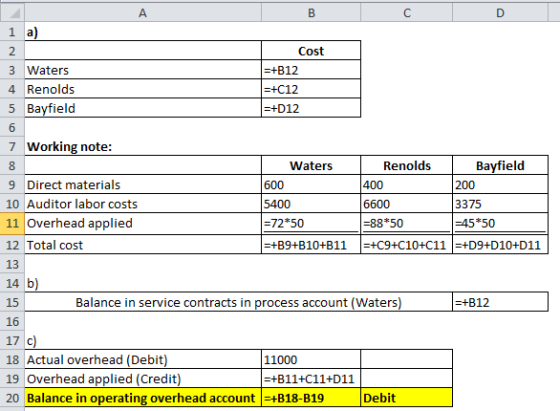The height and width of the screenshot is (411, 560).
Task: Click cell containing 'a)'
Action: tap(143, 32)
